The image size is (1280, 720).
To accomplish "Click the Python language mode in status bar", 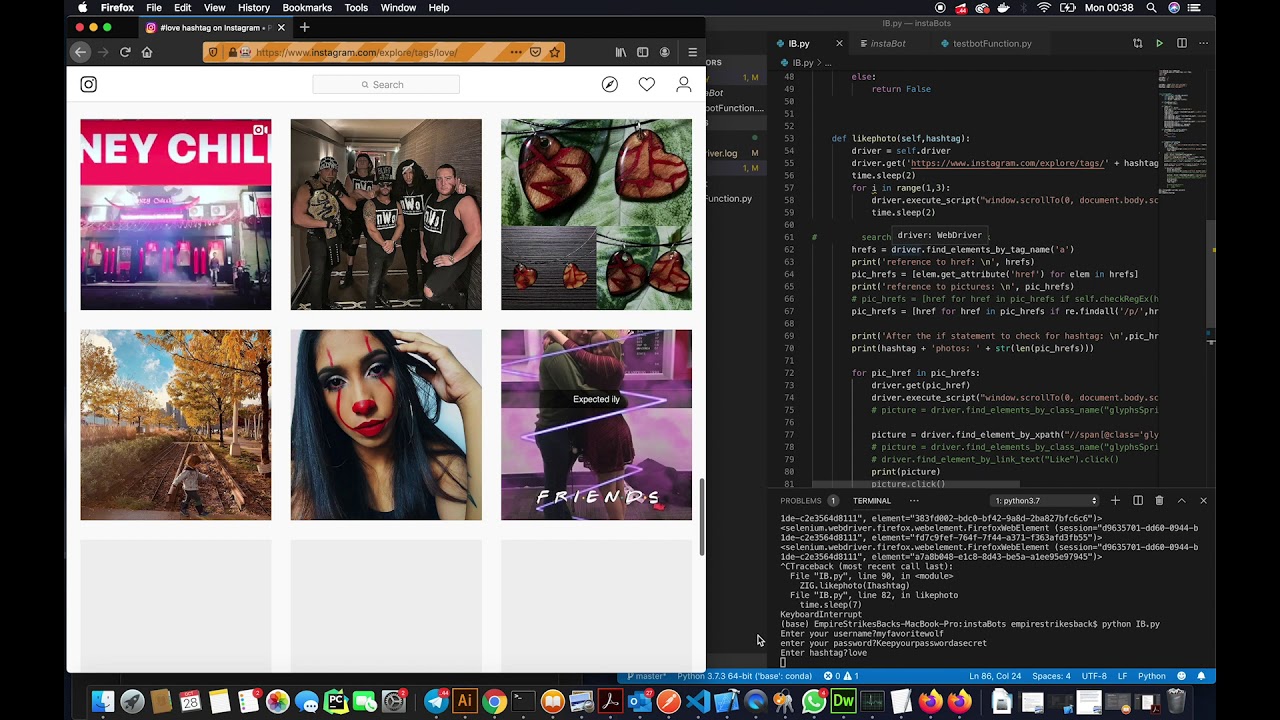I will point(1151,676).
